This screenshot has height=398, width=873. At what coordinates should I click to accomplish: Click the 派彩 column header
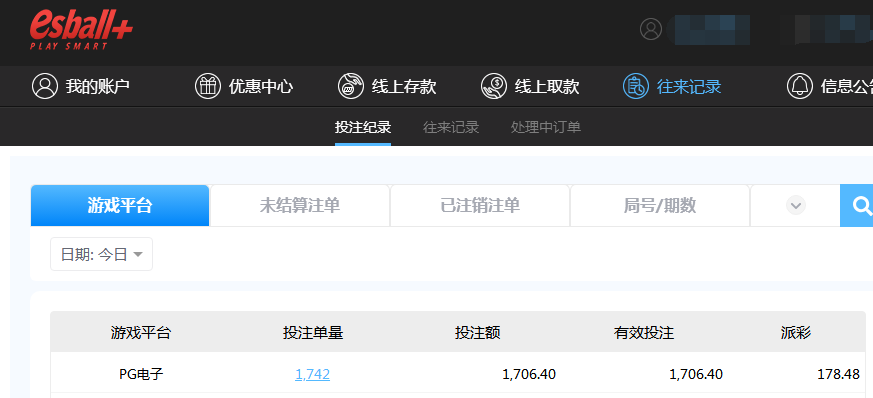[796, 333]
